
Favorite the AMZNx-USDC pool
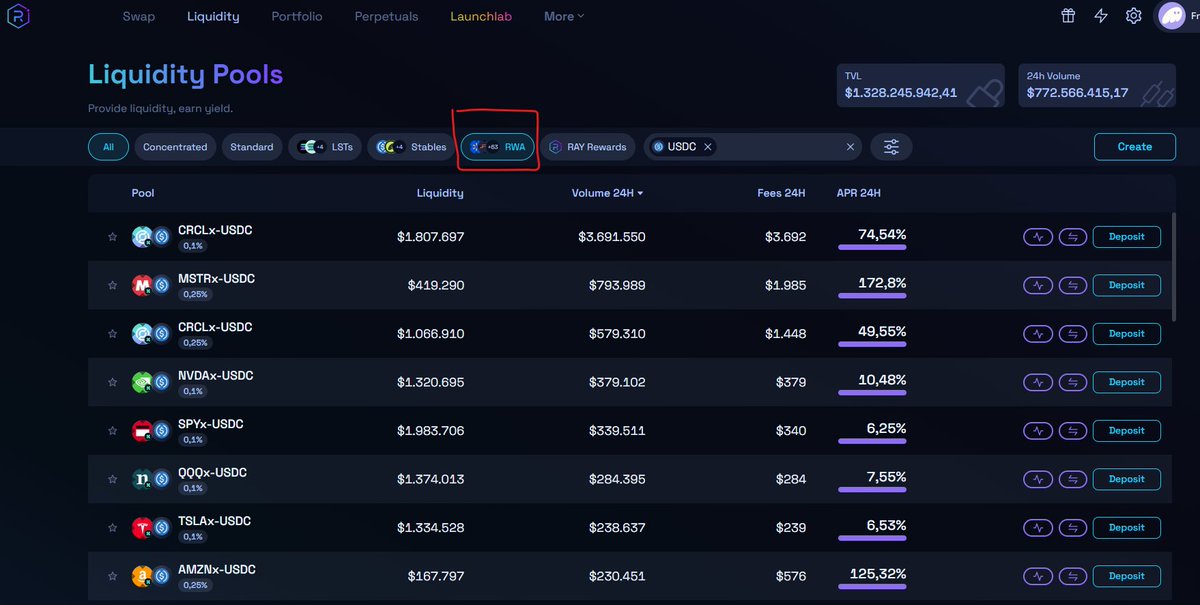point(112,576)
